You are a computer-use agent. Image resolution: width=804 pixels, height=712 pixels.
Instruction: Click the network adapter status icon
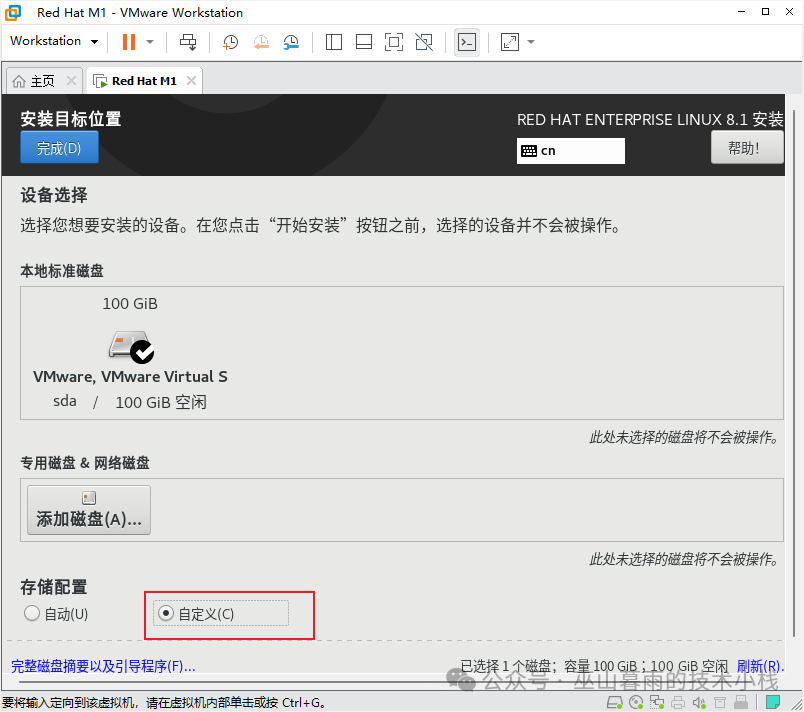click(658, 703)
